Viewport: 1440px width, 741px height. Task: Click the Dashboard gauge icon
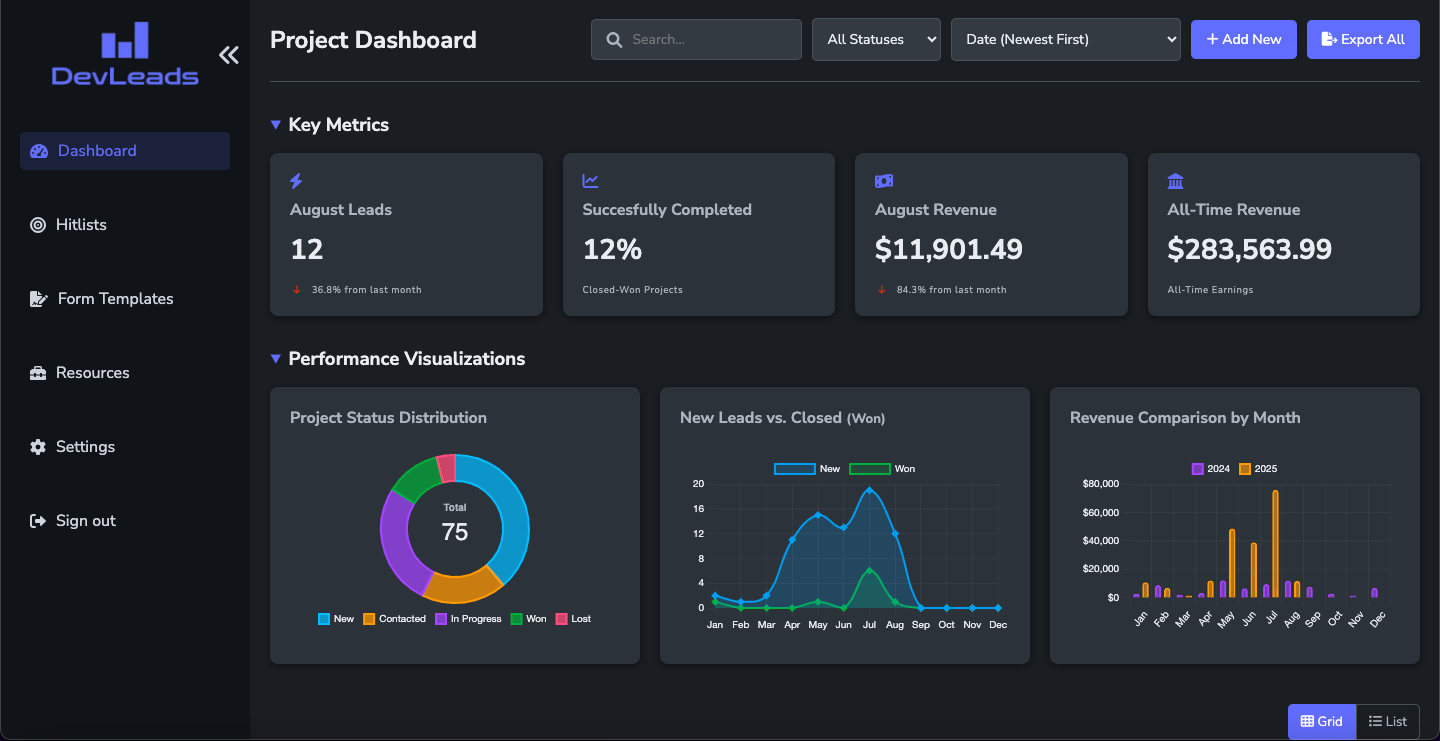pyautogui.click(x=39, y=151)
